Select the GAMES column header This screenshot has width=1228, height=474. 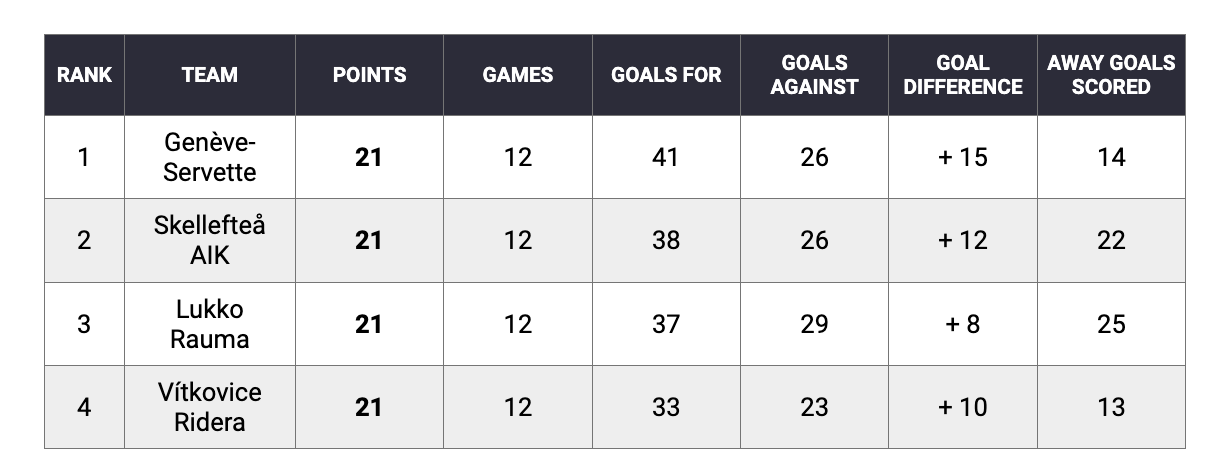(x=517, y=75)
